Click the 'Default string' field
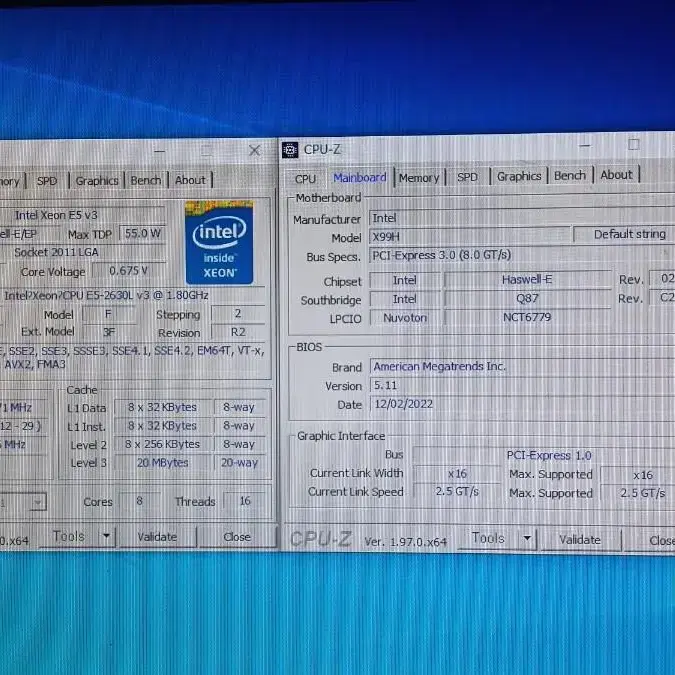This screenshot has width=675, height=675. pos(625,234)
